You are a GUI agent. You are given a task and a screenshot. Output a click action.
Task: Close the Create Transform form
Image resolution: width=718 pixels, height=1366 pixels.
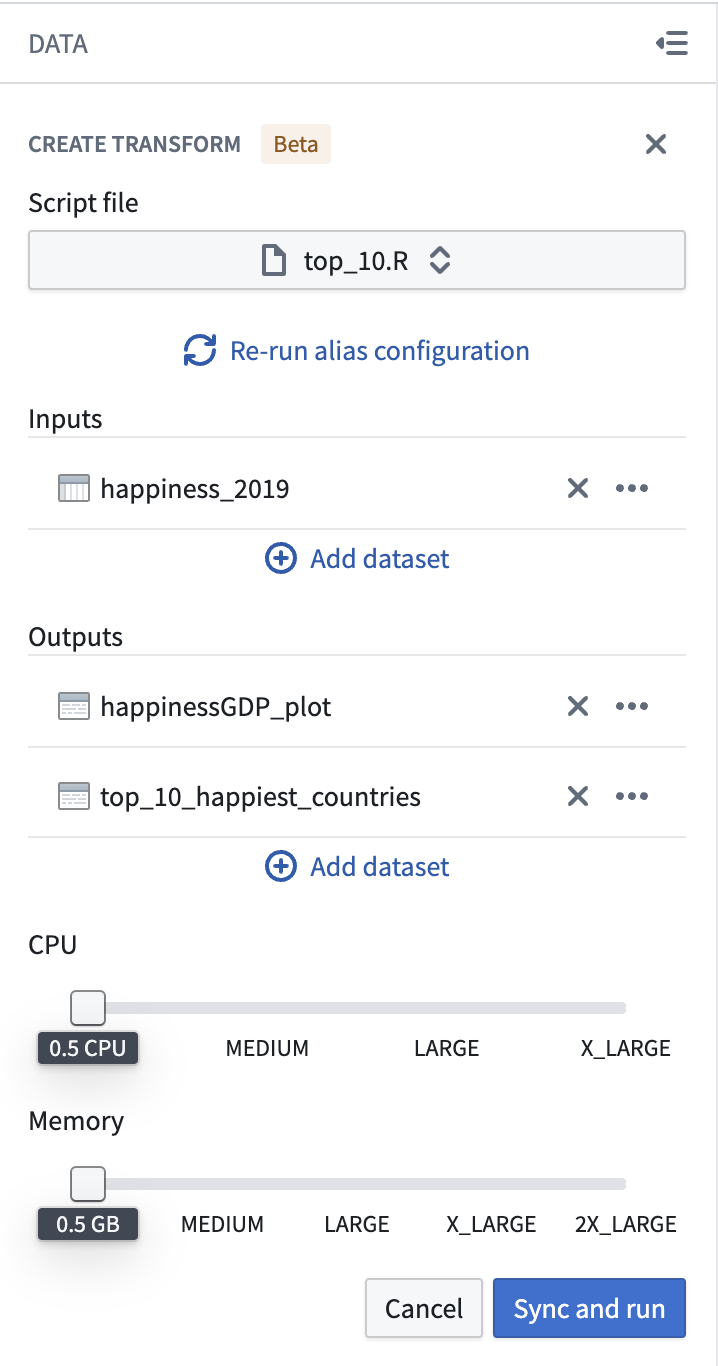click(656, 144)
